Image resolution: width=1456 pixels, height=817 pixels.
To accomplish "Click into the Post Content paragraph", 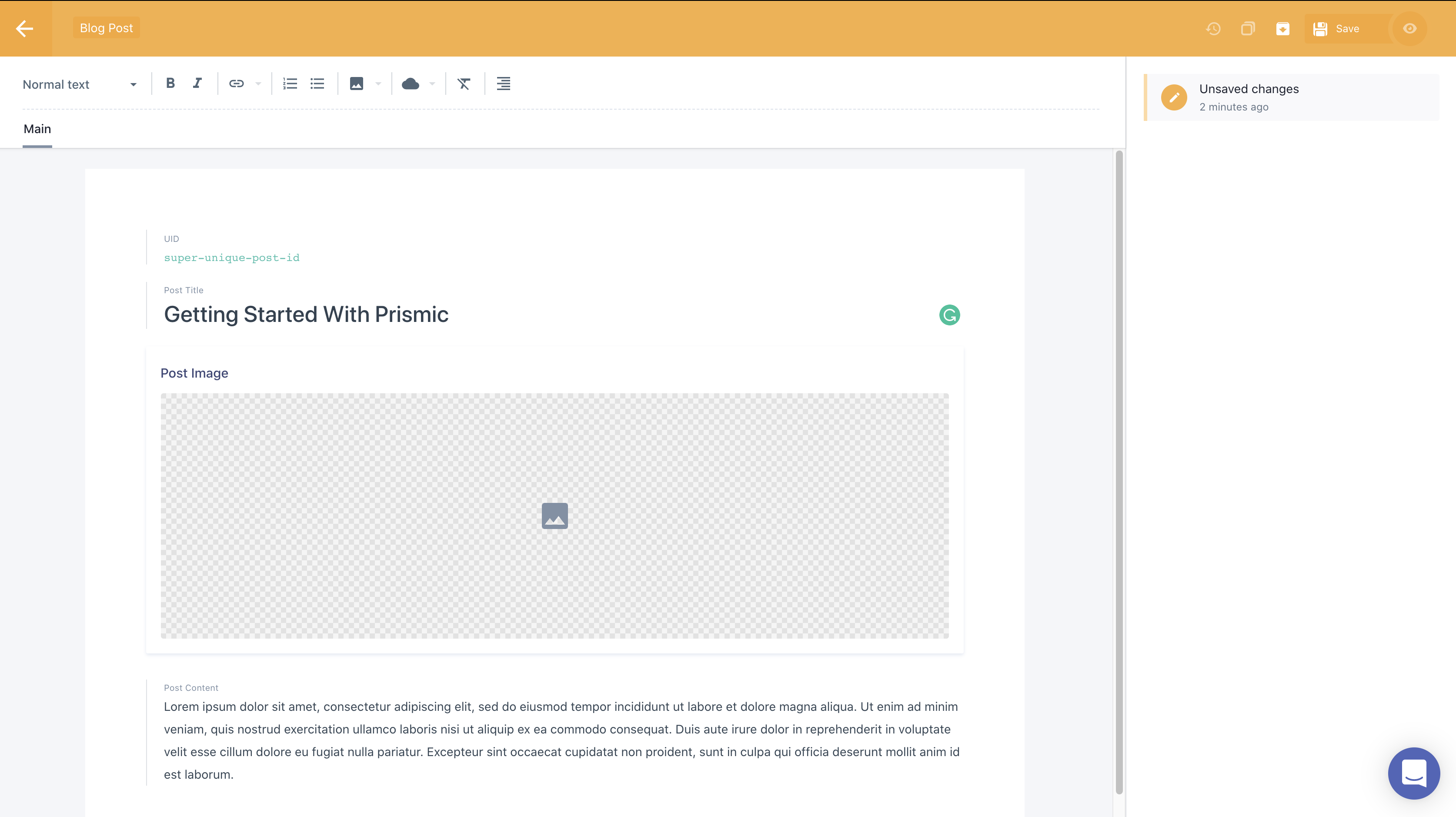I will pos(562,741).
